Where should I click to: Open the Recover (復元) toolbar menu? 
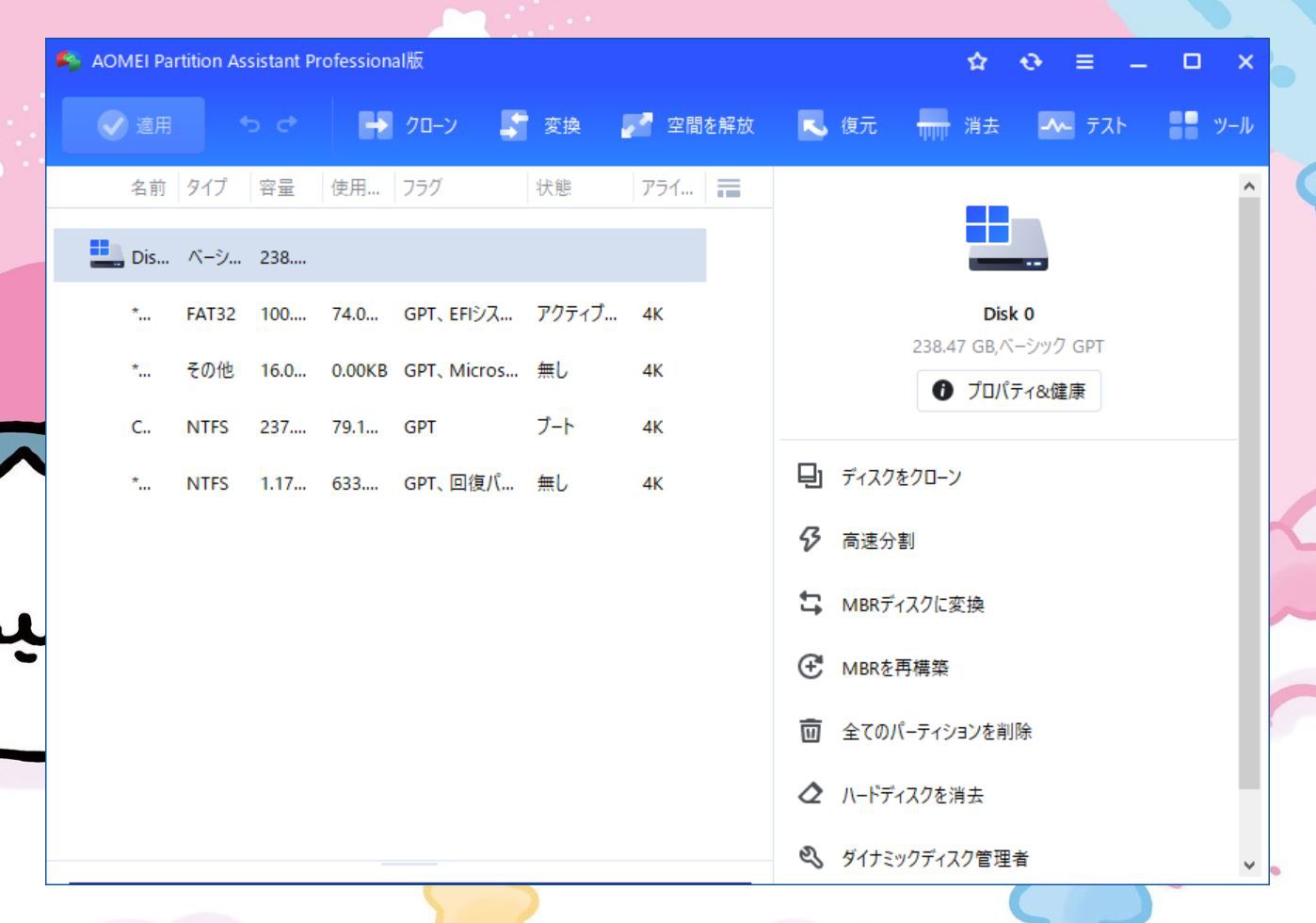click(837, 125)
